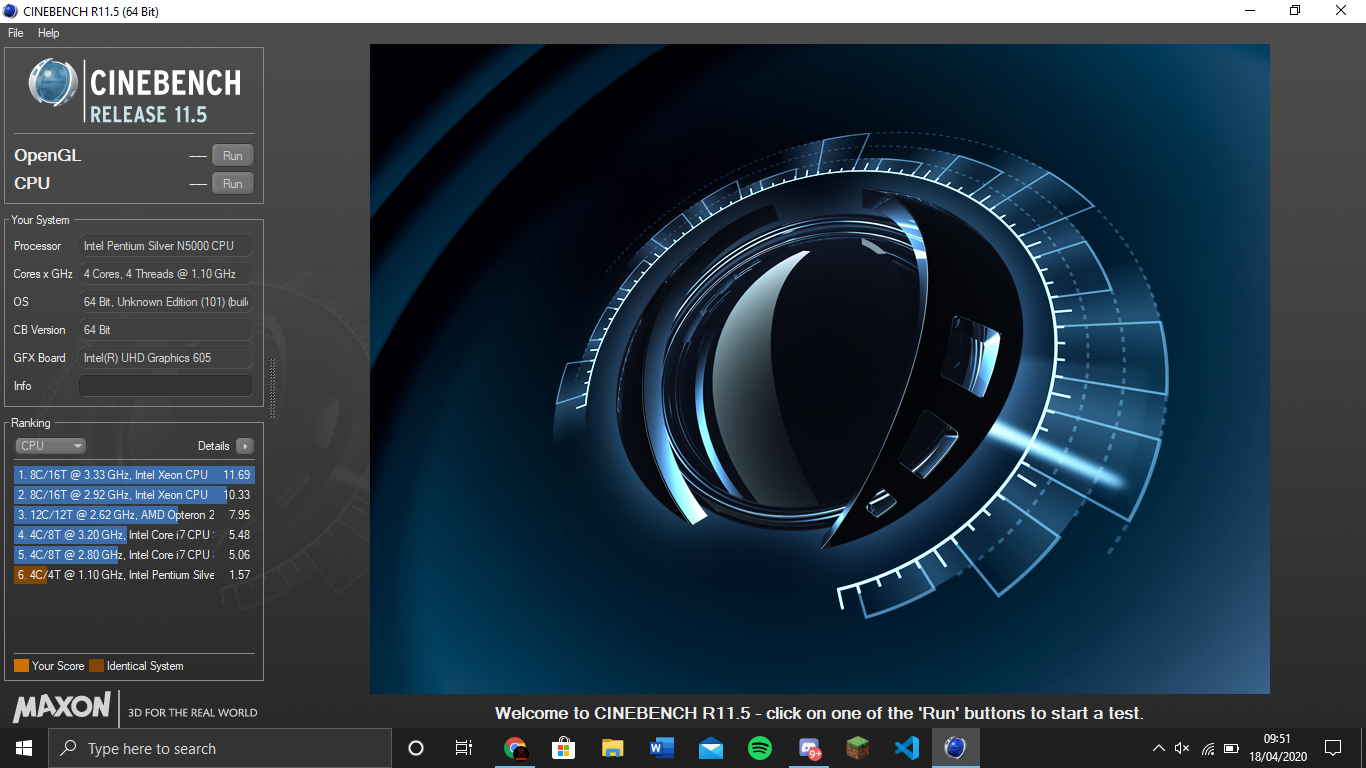
Task: Click the Cores x GHz value field
Action: (166, 274)
